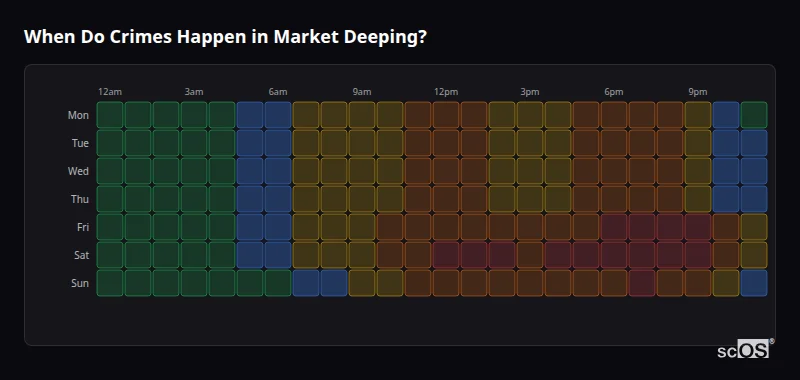Image resolution: width=800 pixels, height=380 pixels.
Task: Select the Sunday 7am blue cell
Action: [306, 283]
